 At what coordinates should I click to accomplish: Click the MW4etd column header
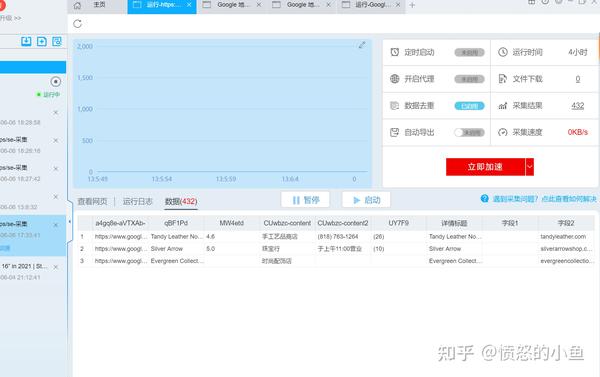tap(232, 223)
